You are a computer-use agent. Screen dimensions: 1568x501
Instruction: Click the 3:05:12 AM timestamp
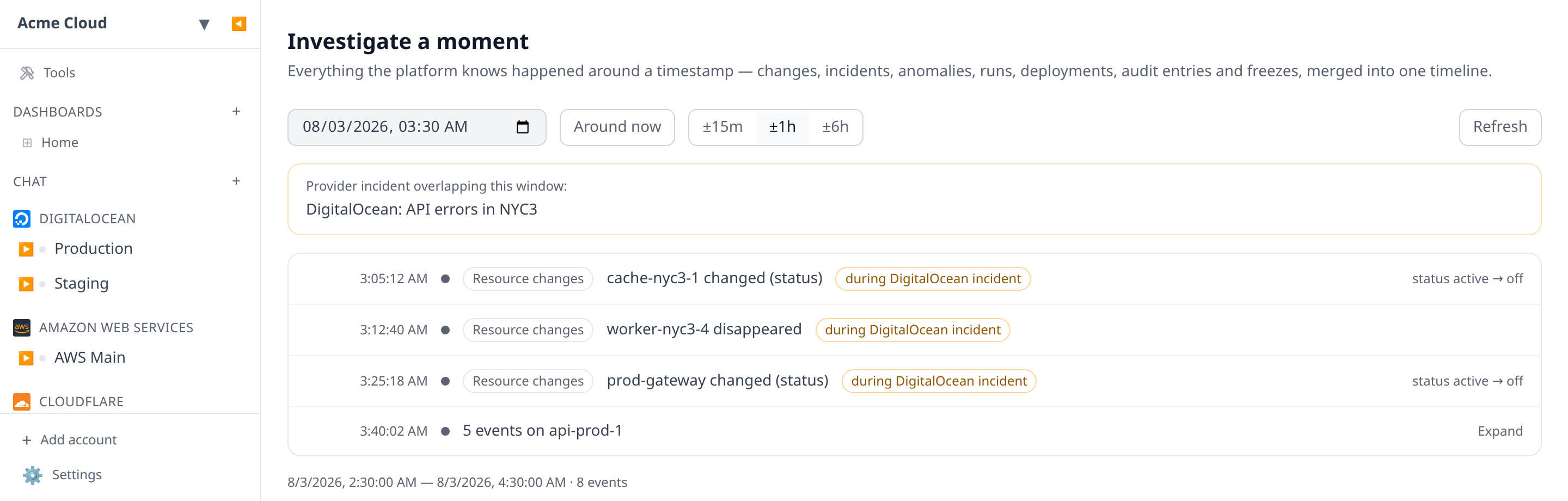pos(393,279)
